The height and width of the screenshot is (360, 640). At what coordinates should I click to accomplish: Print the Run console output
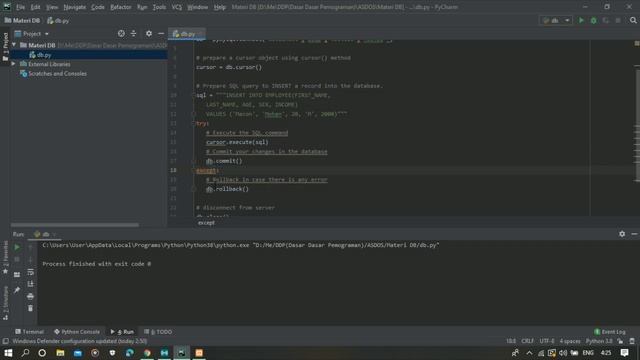[x=30, y=296]
